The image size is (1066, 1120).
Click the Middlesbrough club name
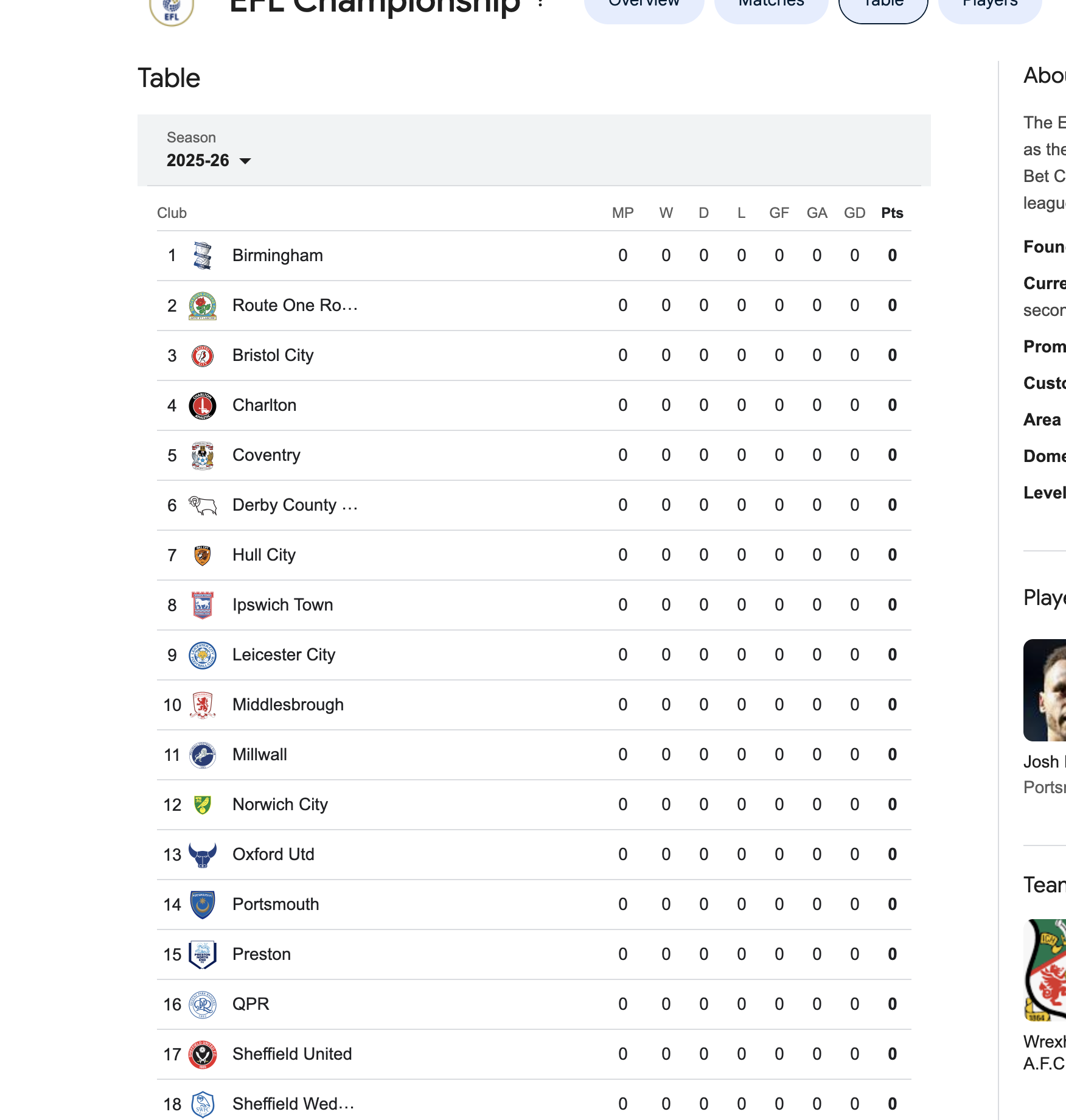point(288,705)
